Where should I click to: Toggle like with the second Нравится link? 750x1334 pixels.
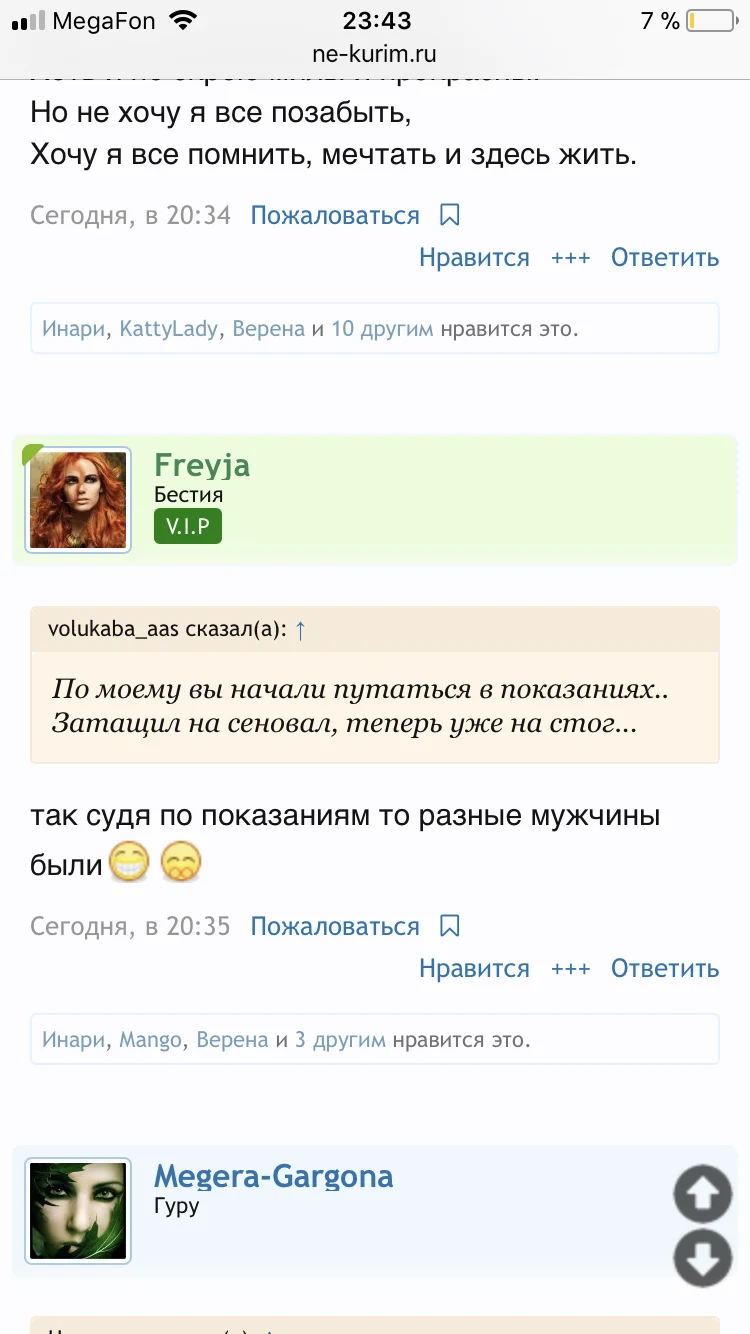[473, 968]
